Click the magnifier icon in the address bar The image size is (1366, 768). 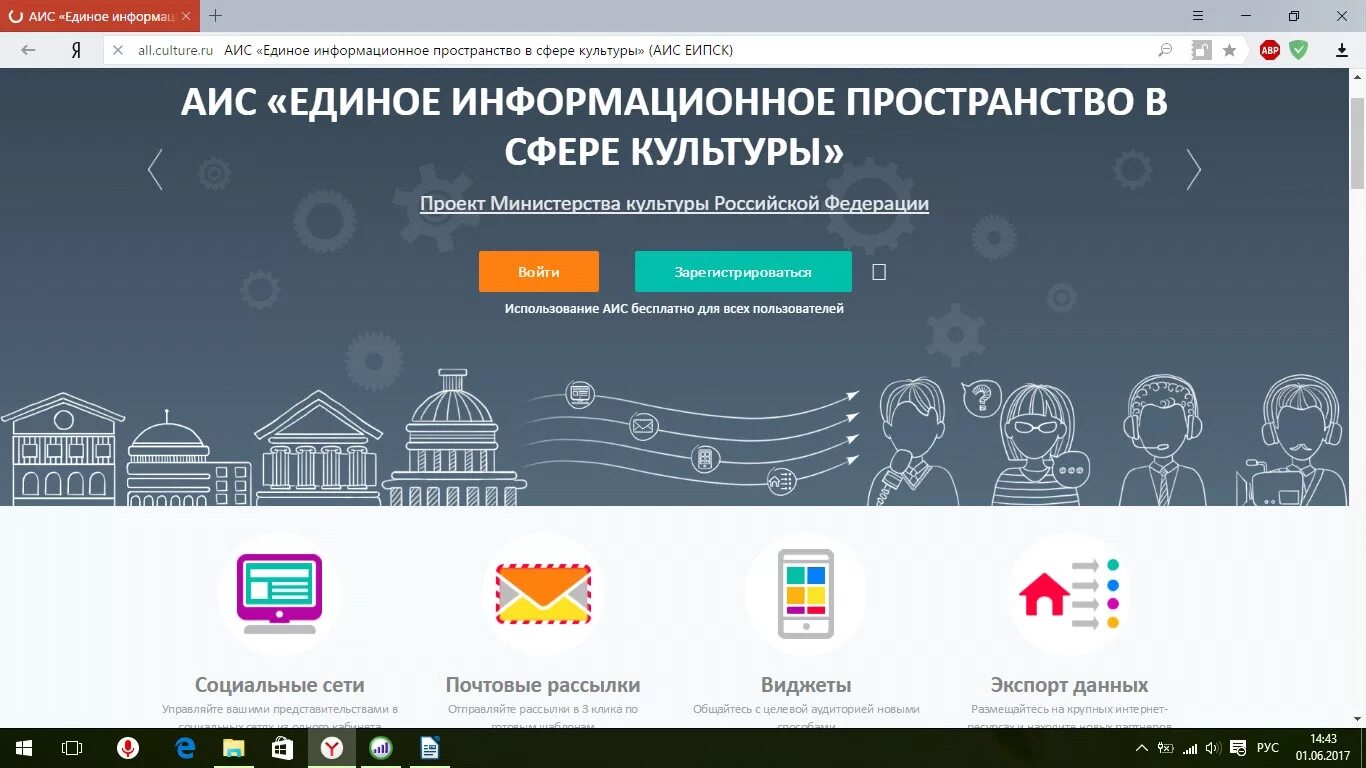(1165, 50)
